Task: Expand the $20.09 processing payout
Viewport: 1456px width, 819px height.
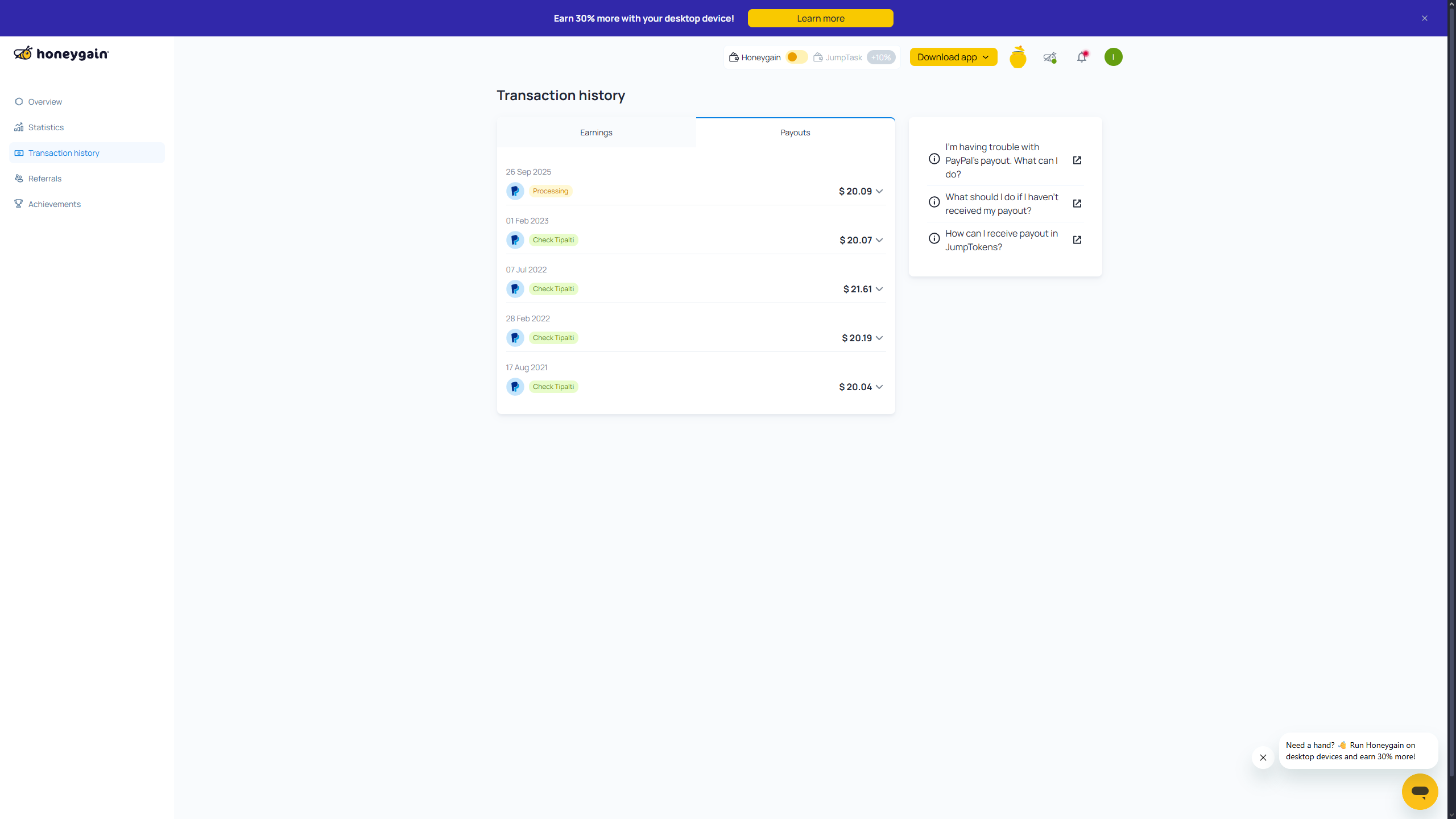Action: tap(879, 192)
